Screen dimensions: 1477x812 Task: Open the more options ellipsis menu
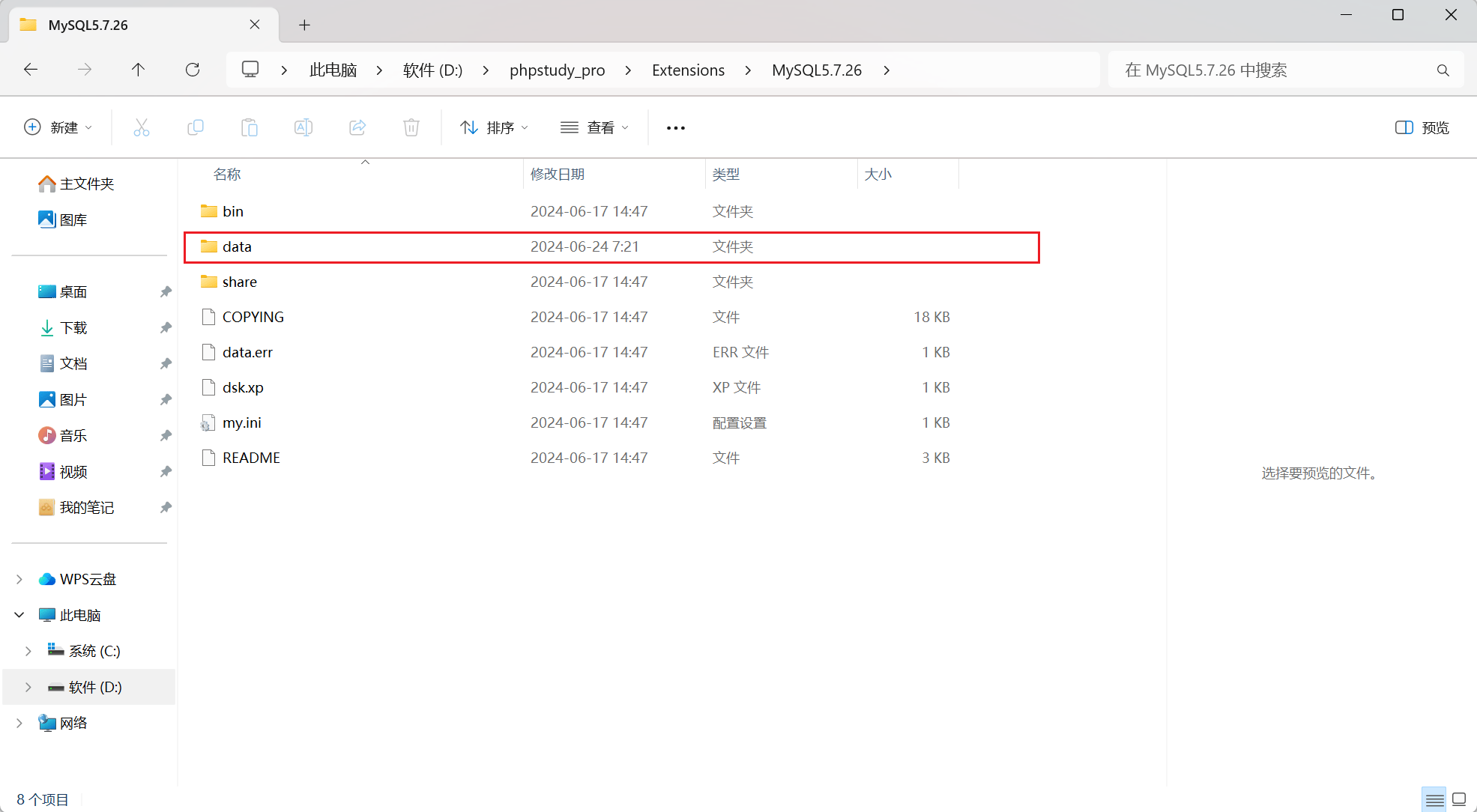676,127
